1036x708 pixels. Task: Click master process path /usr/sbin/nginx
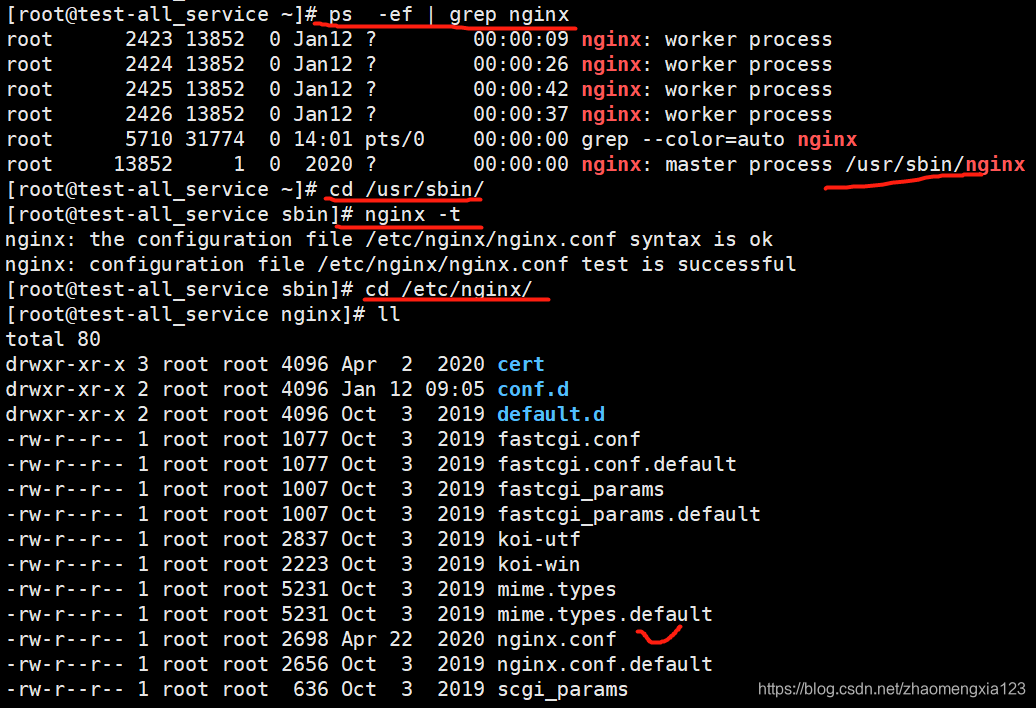[x=935, y=164]
